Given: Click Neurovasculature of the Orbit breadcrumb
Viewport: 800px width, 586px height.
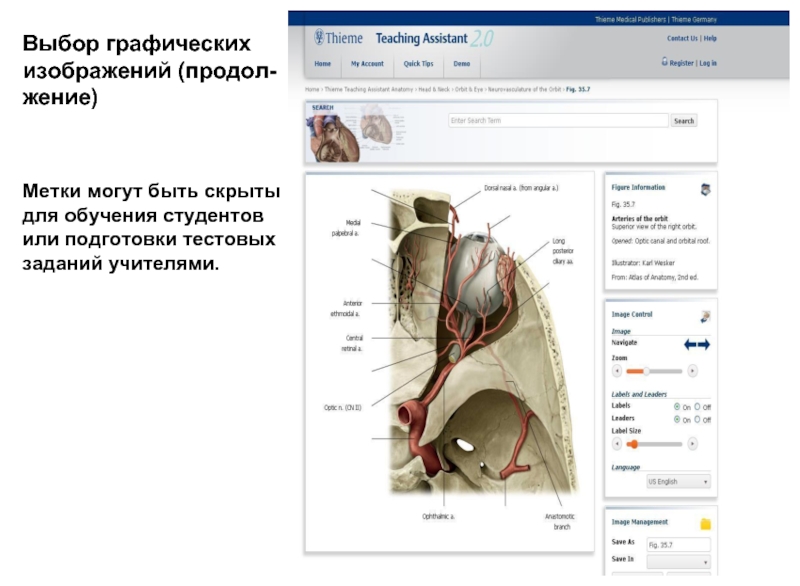Looking at the screenshot, I should click(524, 89).
